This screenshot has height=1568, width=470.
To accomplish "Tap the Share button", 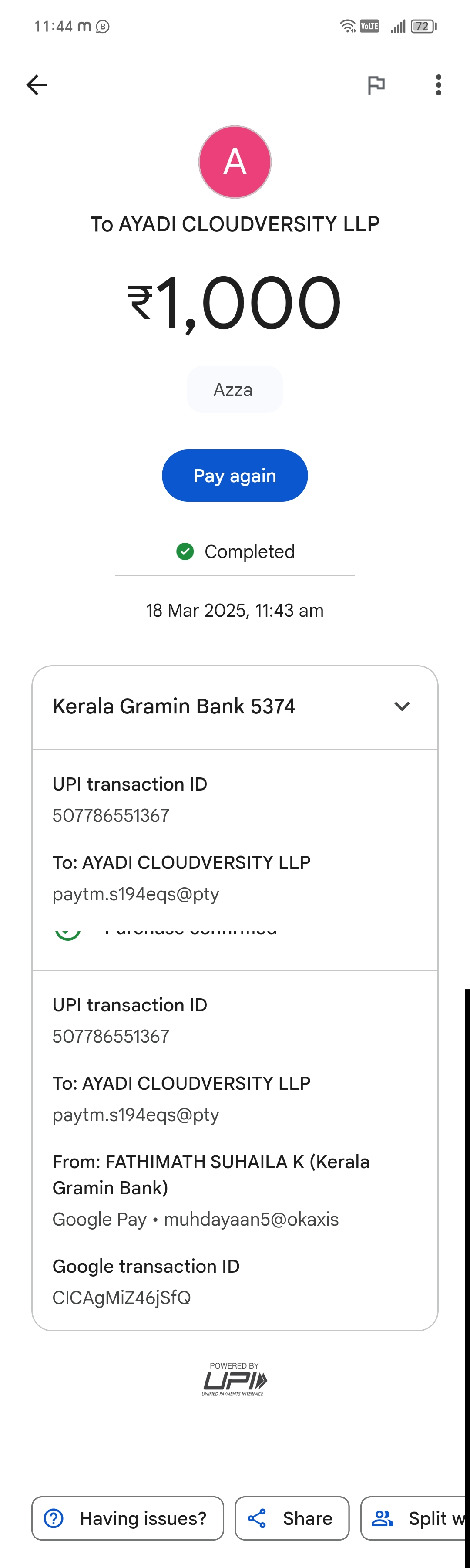I will tap(292, 1518).
